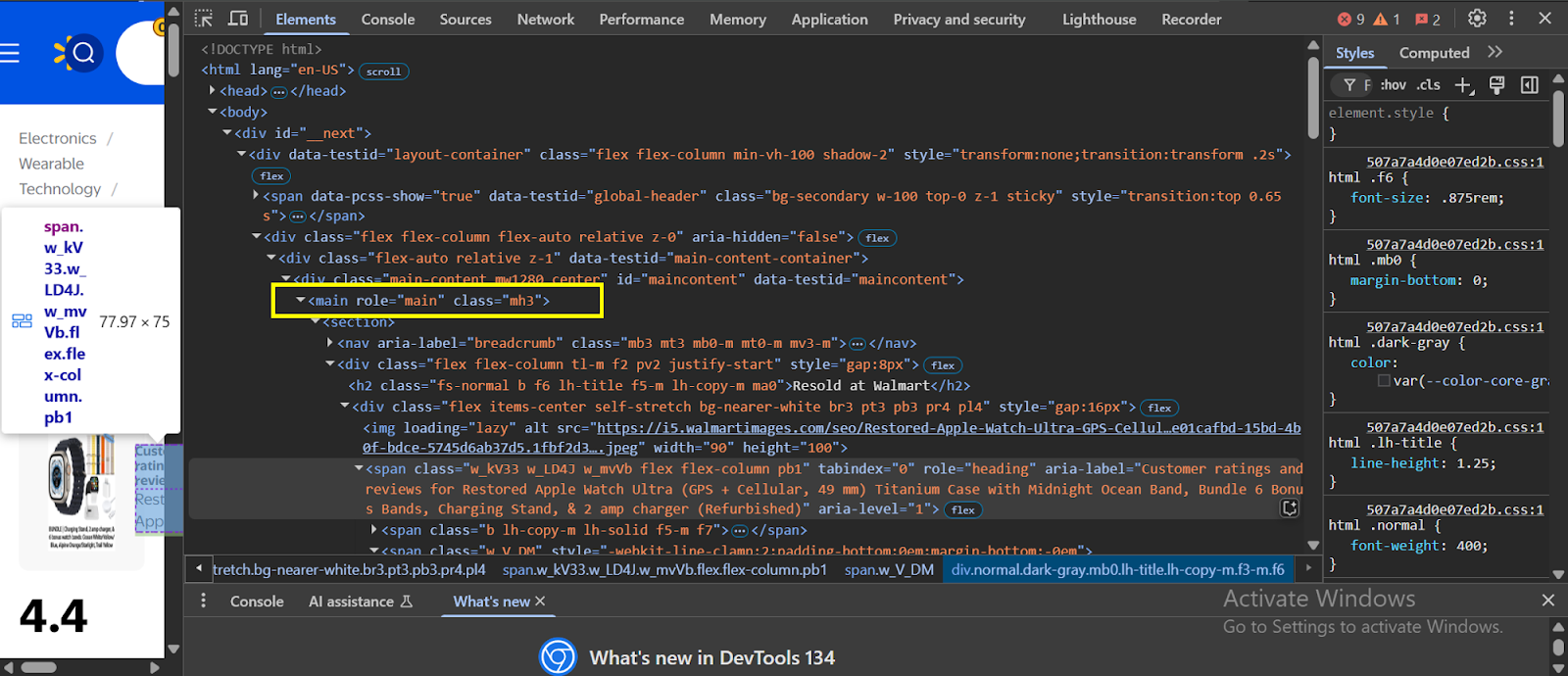Toggle the :hov element state button

coord(1393,85)
